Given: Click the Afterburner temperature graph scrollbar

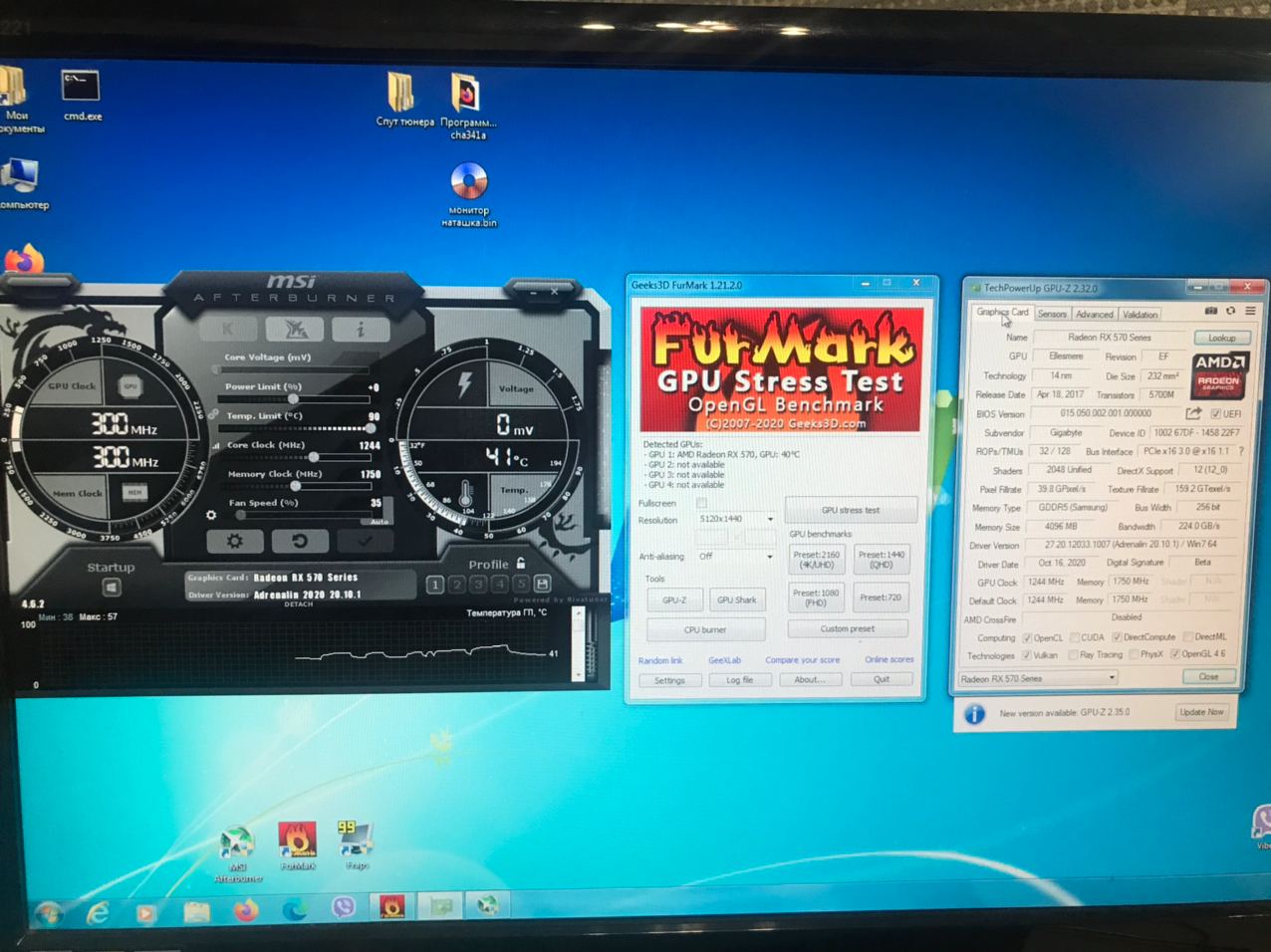Looking at the screenshot, I should (578, 644).
